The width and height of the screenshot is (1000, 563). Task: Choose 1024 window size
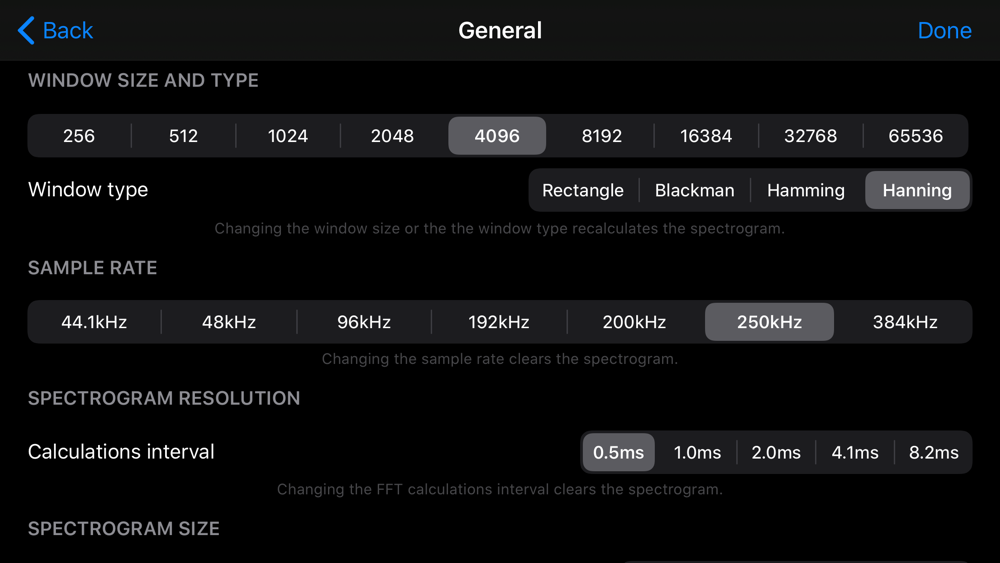point(288,136)
